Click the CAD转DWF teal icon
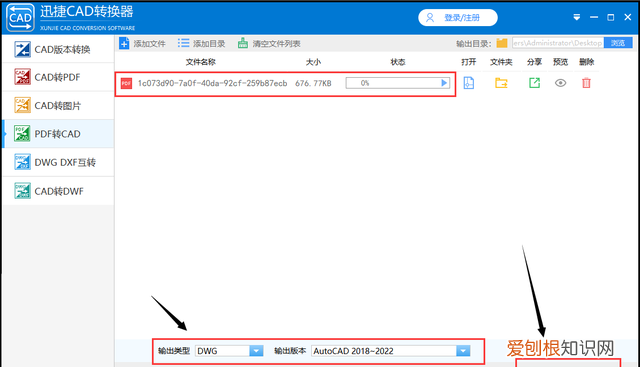 (22, 191)
